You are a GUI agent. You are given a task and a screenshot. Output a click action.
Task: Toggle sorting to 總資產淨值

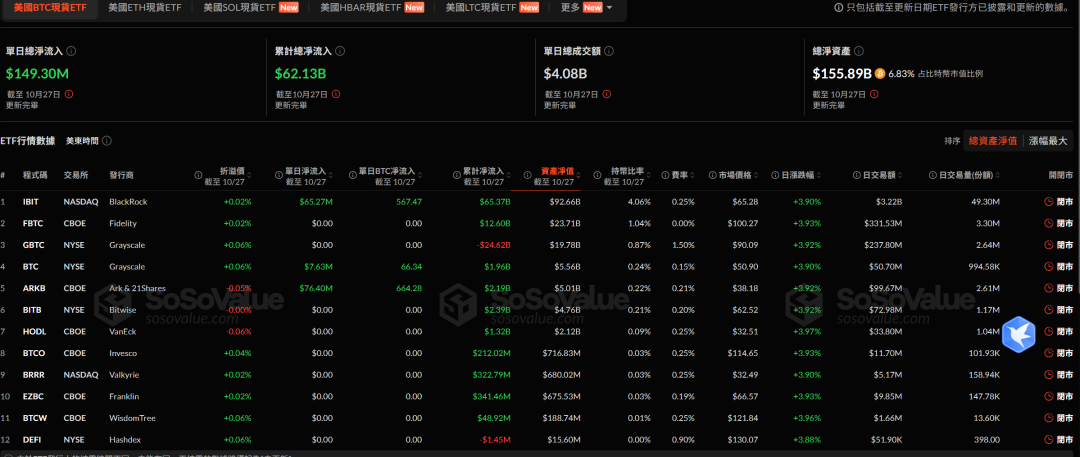tap(992, 141)
